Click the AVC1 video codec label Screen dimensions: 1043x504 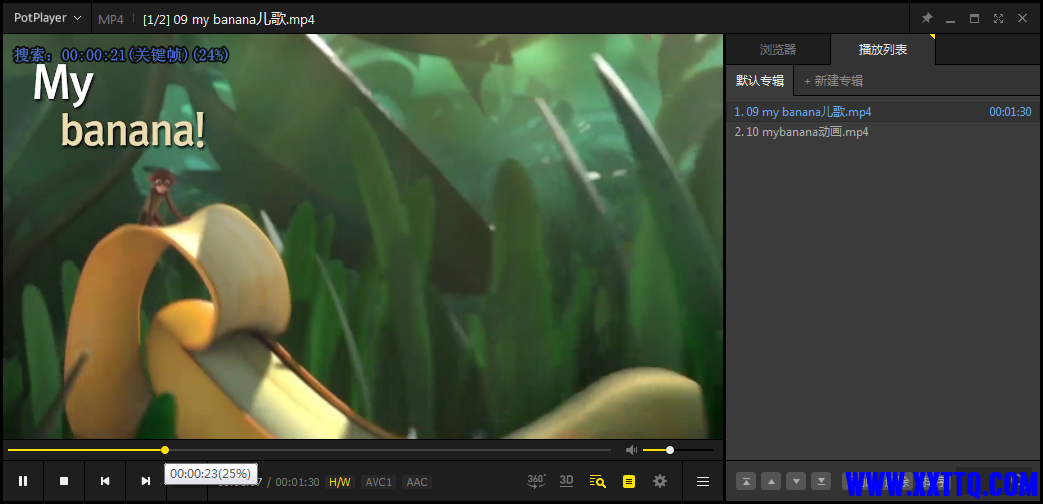(x=379, y=482)
